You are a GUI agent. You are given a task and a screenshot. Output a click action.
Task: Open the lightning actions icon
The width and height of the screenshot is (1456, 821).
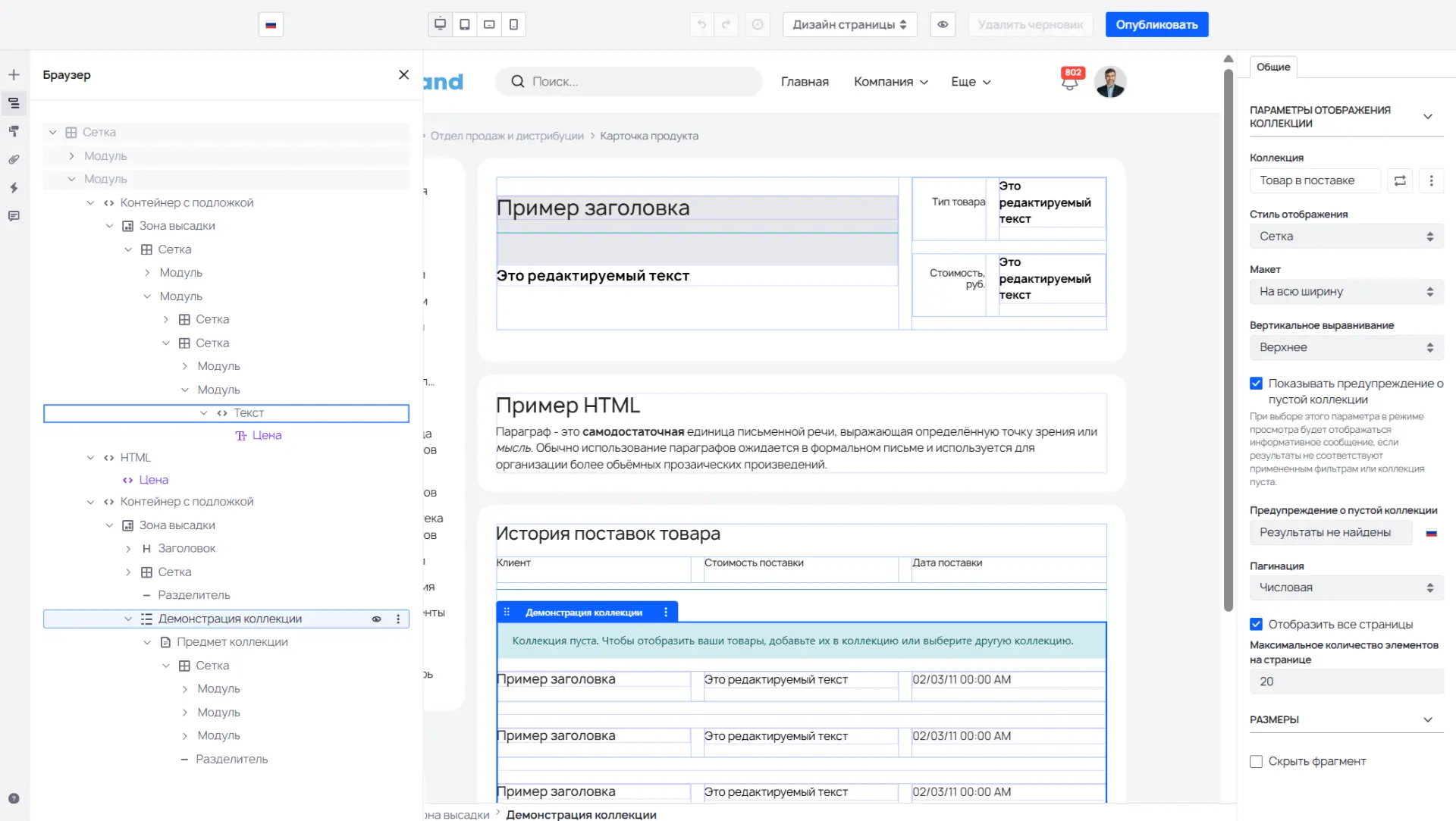coord(14,187)
